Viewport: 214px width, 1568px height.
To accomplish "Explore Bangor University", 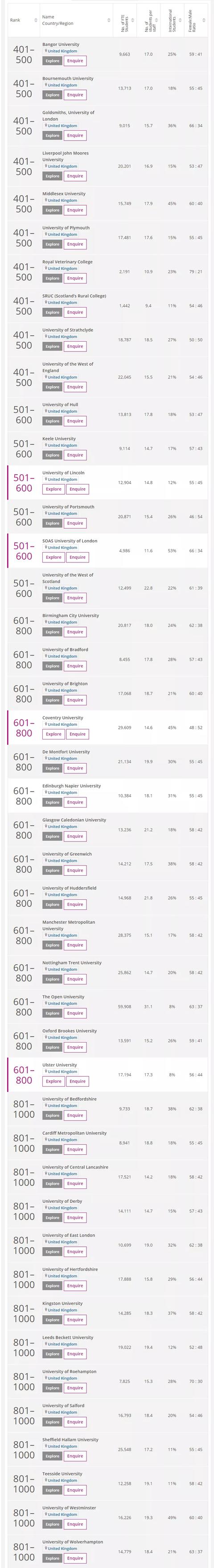I will [x=52, y=61].
